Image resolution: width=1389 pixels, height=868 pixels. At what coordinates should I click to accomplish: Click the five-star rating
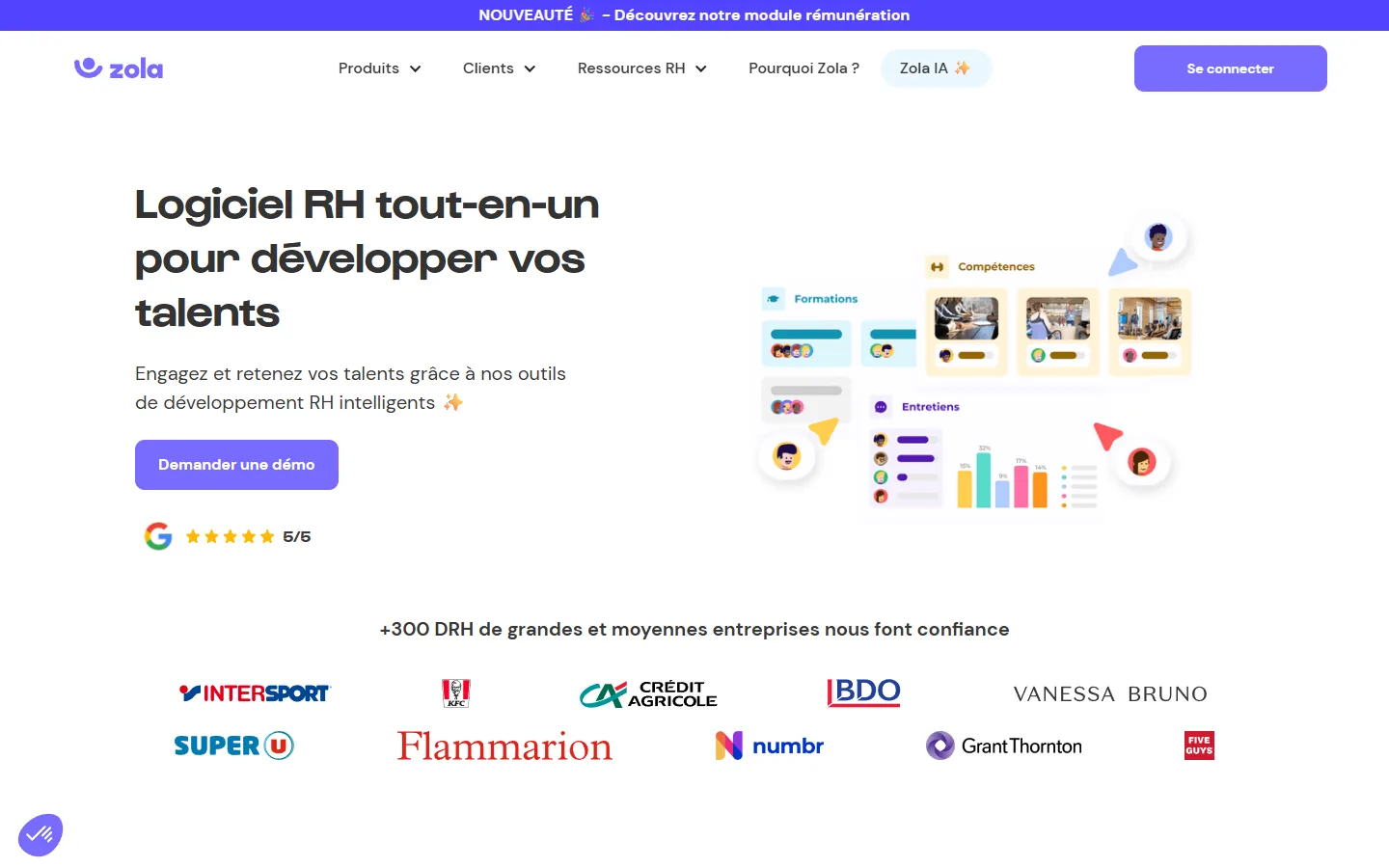(x=230, y=537)
